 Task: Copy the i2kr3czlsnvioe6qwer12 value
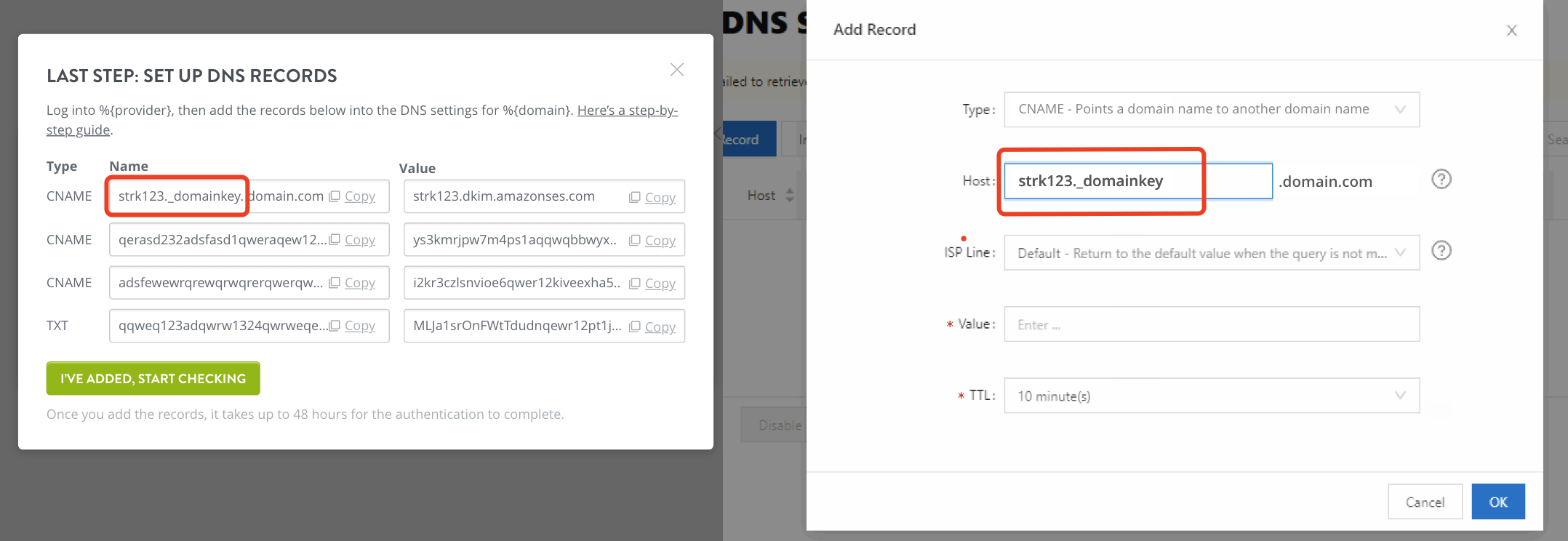point(652,284)
